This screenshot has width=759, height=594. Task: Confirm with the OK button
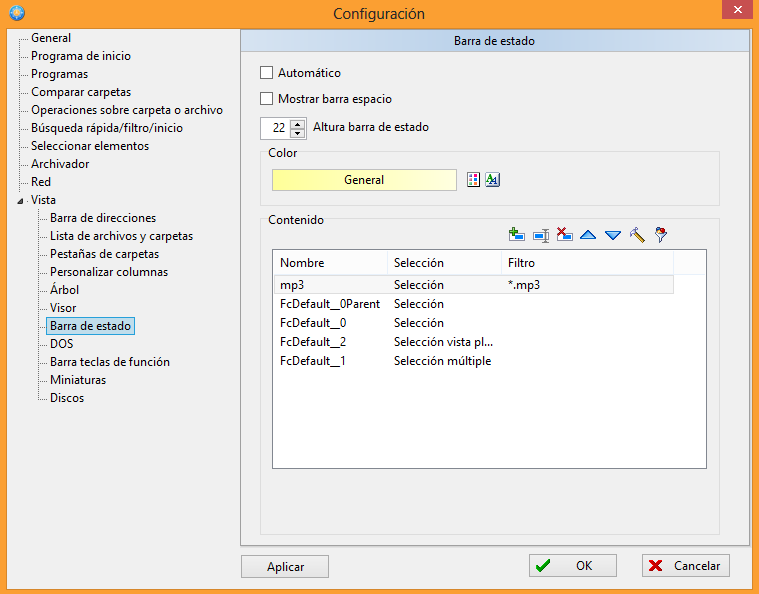[x=573, y=565]
